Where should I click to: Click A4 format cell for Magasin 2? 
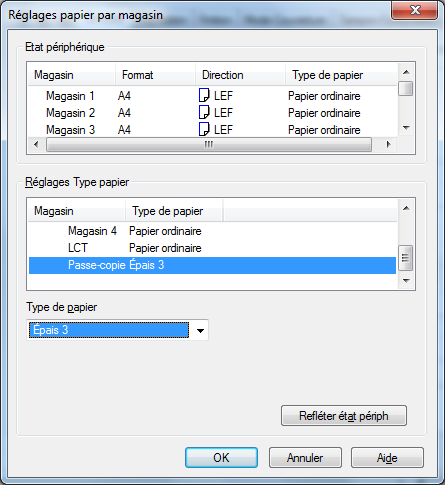click(x=124, y=113)
